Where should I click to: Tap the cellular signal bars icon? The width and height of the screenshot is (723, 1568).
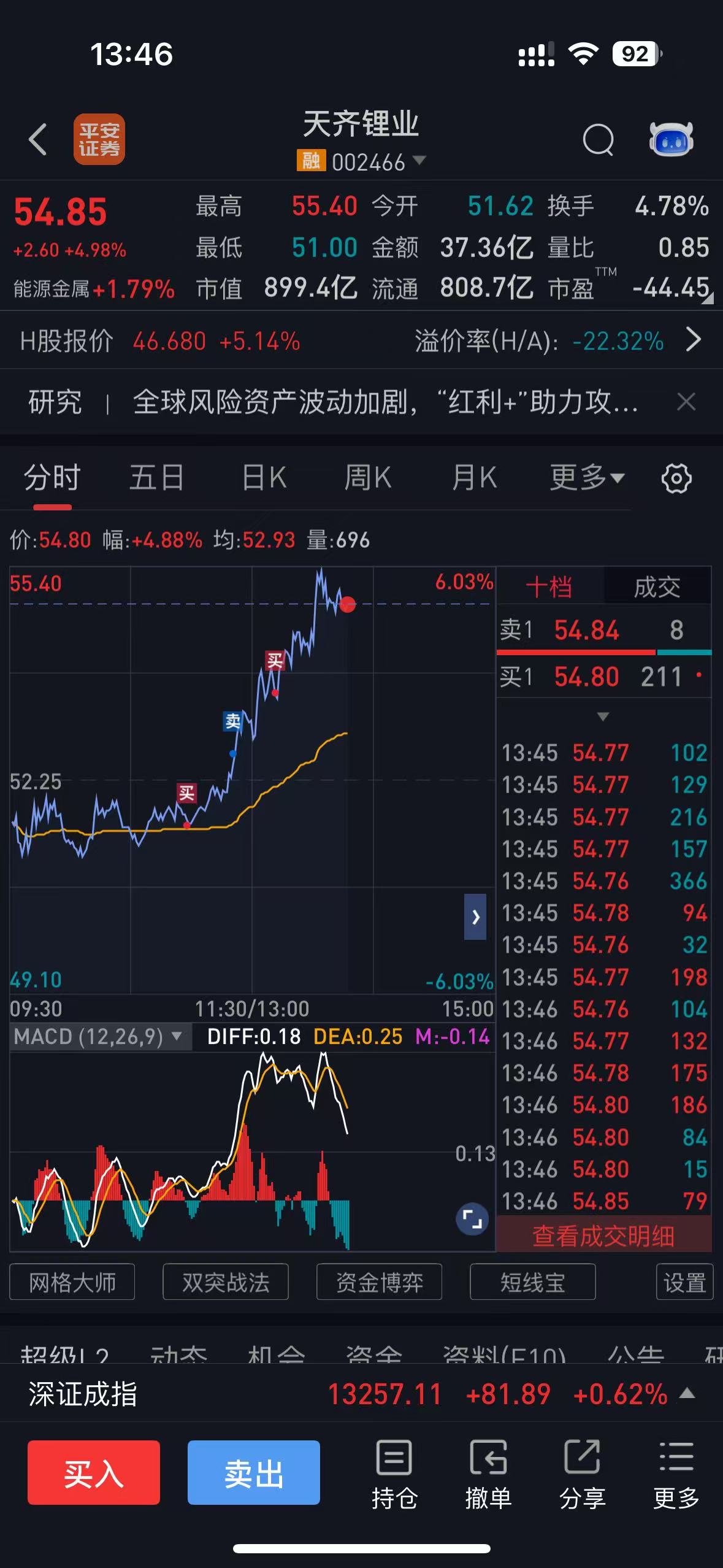537,54
